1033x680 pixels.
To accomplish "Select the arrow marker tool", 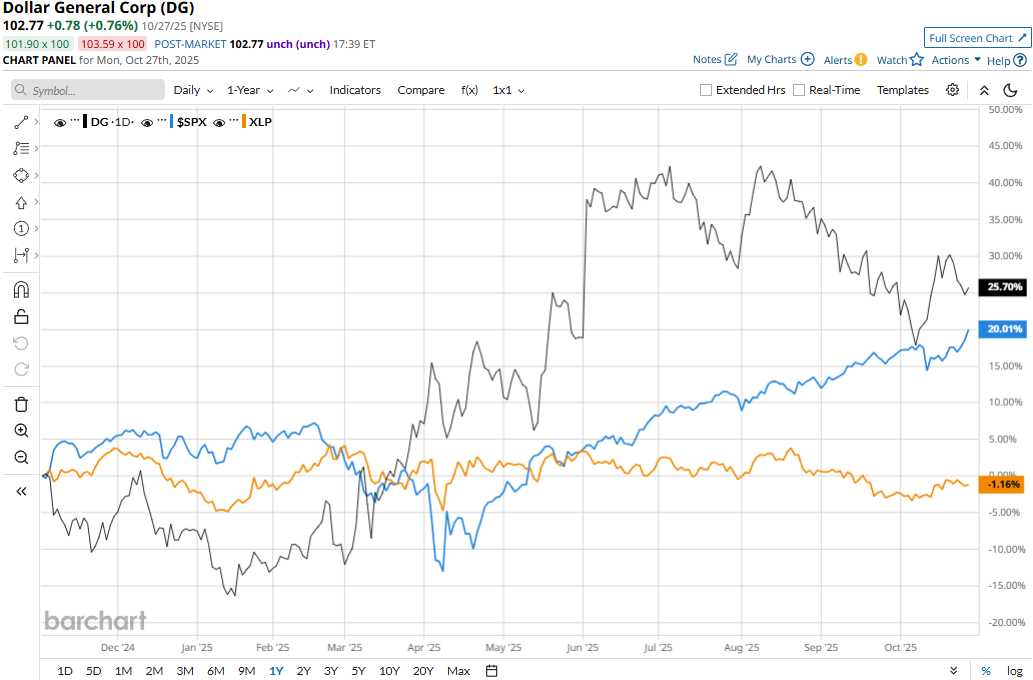I will pos(21,202).
